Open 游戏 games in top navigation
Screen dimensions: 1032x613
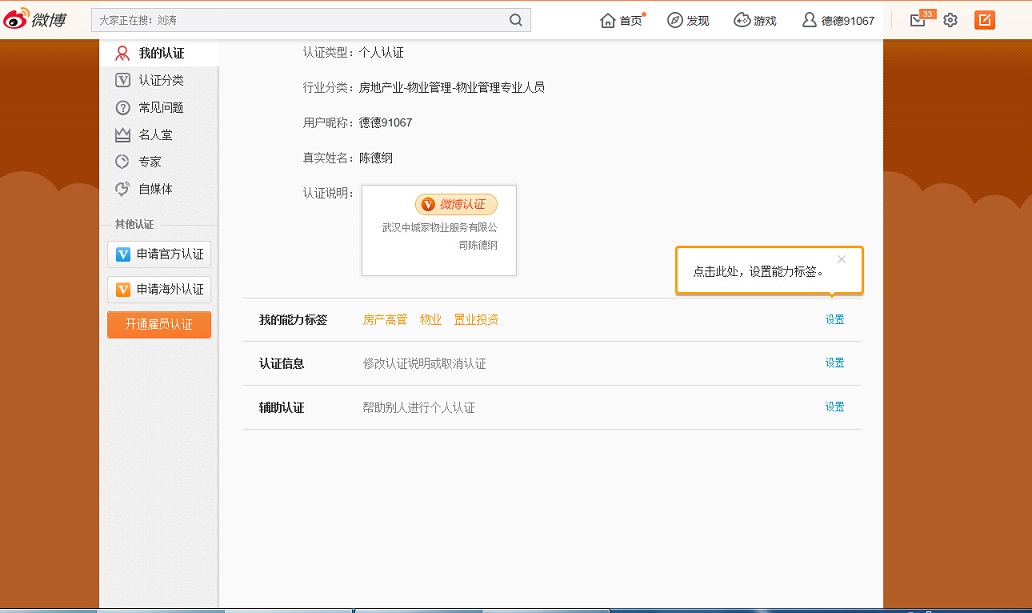click(x=755, y=20)
